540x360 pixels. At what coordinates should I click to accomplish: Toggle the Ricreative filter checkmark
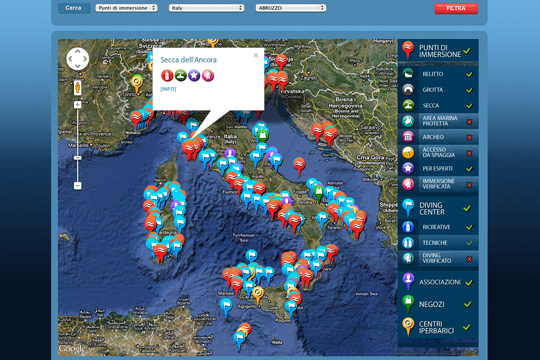pyautogui.click(x=469, y=227)
